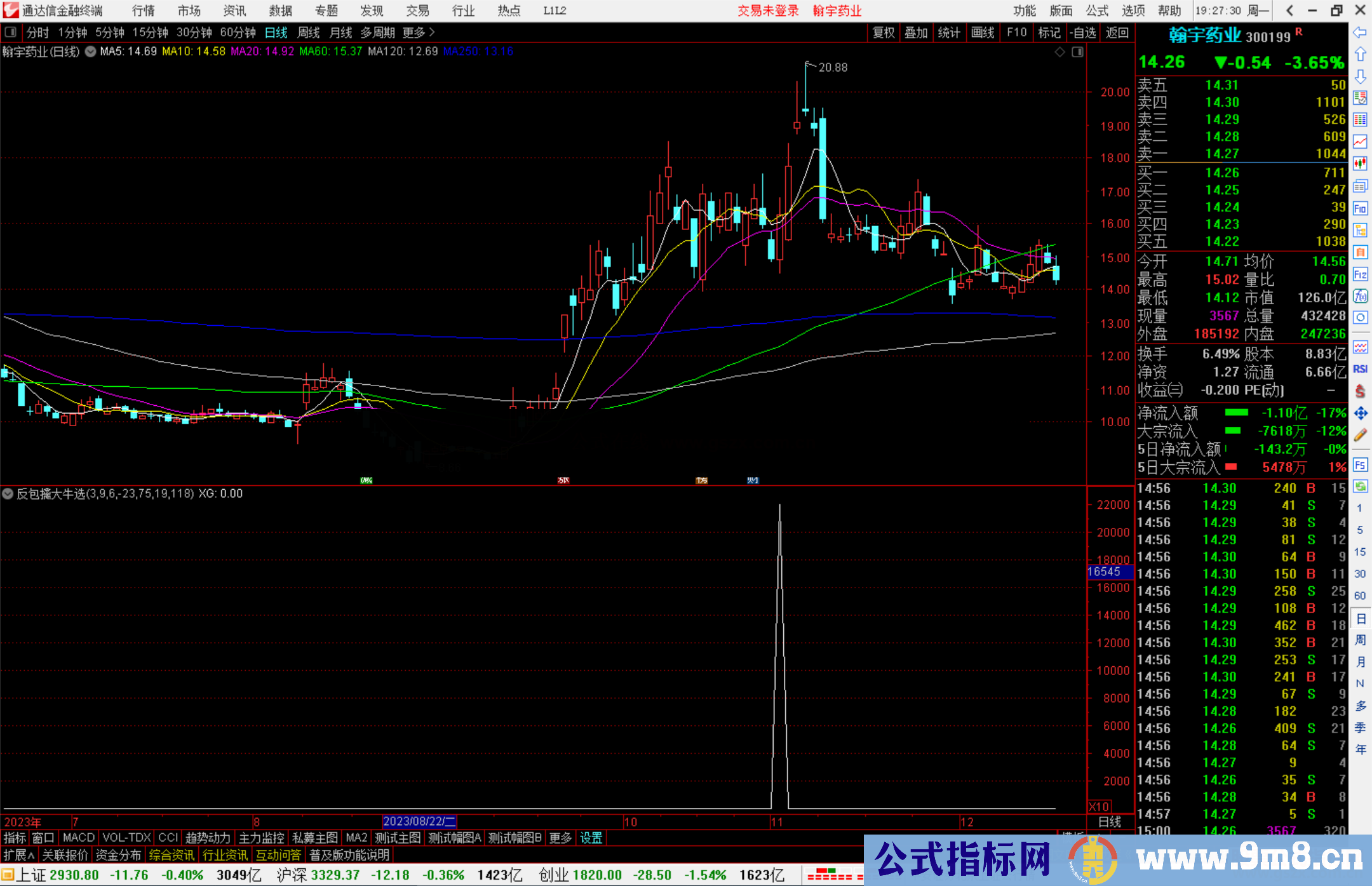Click the 设置 link in indicator bar
The image size is (1372, 886).
coord(591,838)
